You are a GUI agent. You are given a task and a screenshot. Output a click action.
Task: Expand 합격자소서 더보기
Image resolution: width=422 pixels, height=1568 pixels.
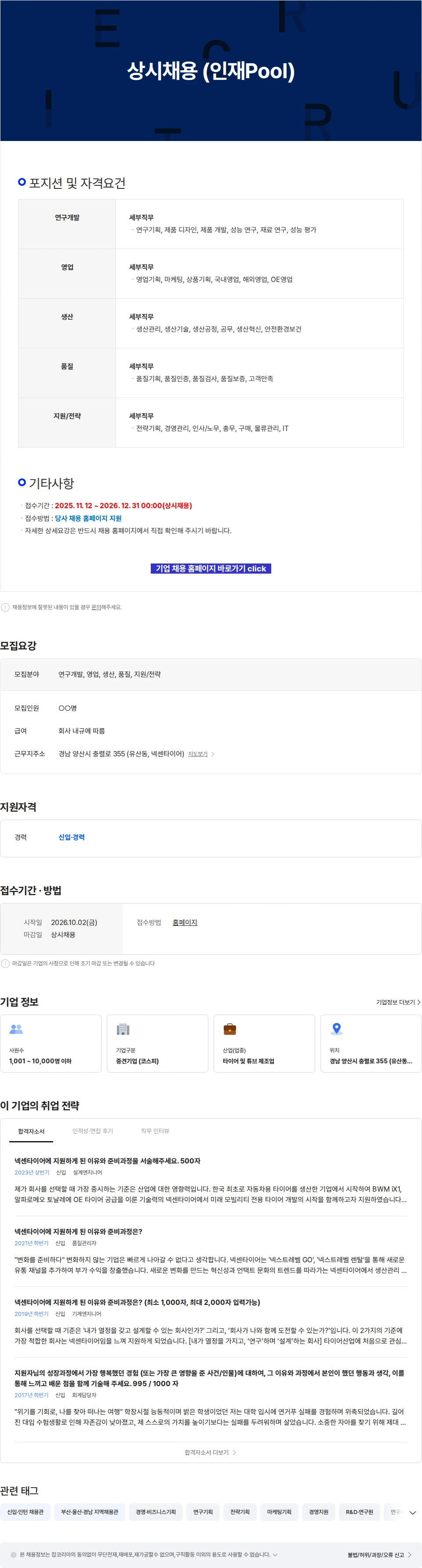[x=211, y=1452]
